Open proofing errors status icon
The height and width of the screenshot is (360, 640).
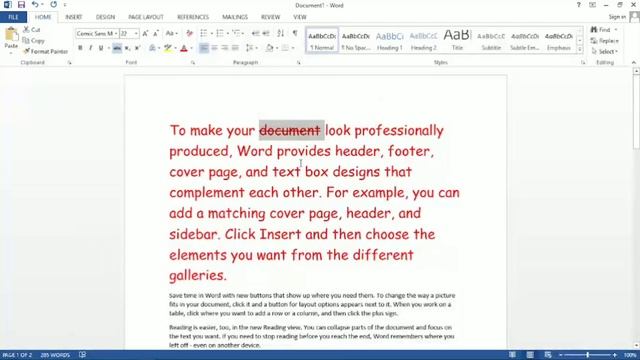(82, 355)
